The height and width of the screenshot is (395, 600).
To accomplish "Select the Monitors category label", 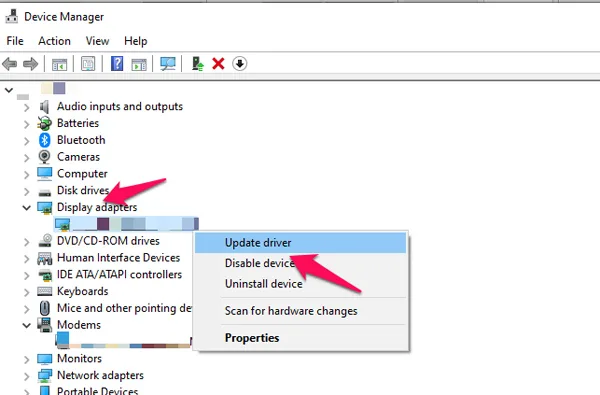I will (x=80, y=359).
